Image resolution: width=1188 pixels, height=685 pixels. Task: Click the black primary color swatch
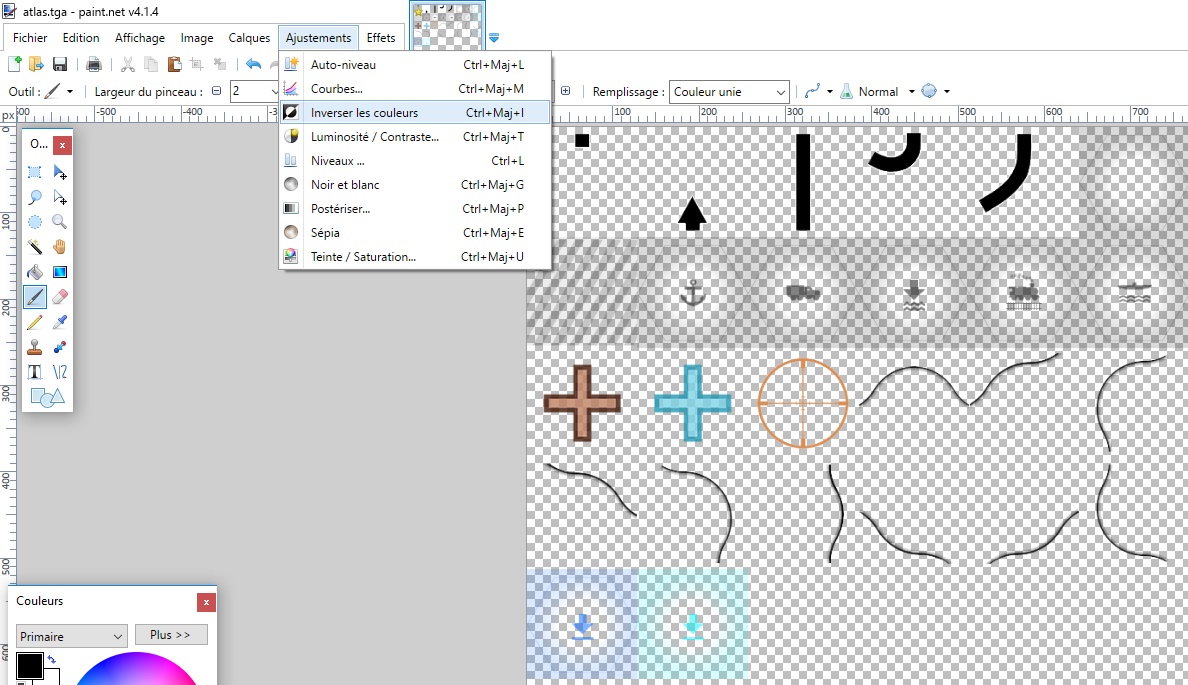click(x=30, y=666)
